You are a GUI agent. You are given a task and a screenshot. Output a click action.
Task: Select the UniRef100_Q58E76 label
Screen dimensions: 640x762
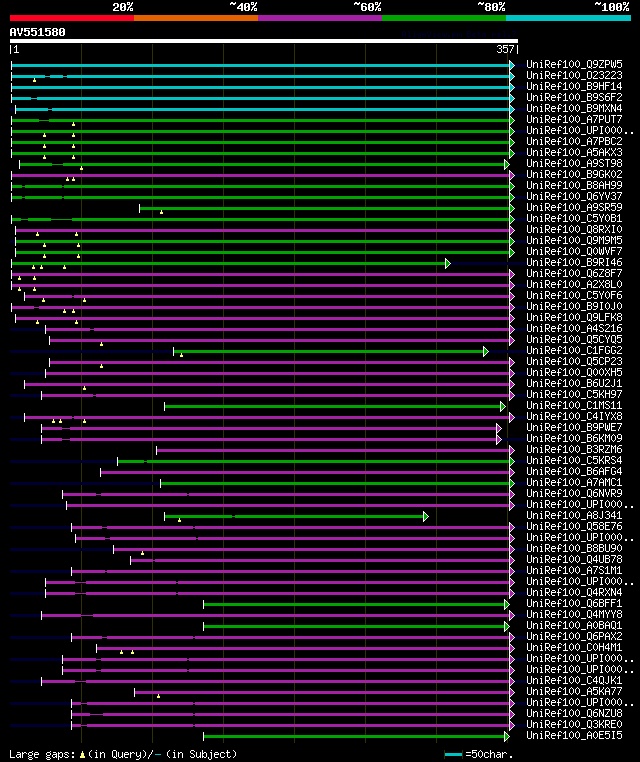pyautogui.click(x=574, y=526)
